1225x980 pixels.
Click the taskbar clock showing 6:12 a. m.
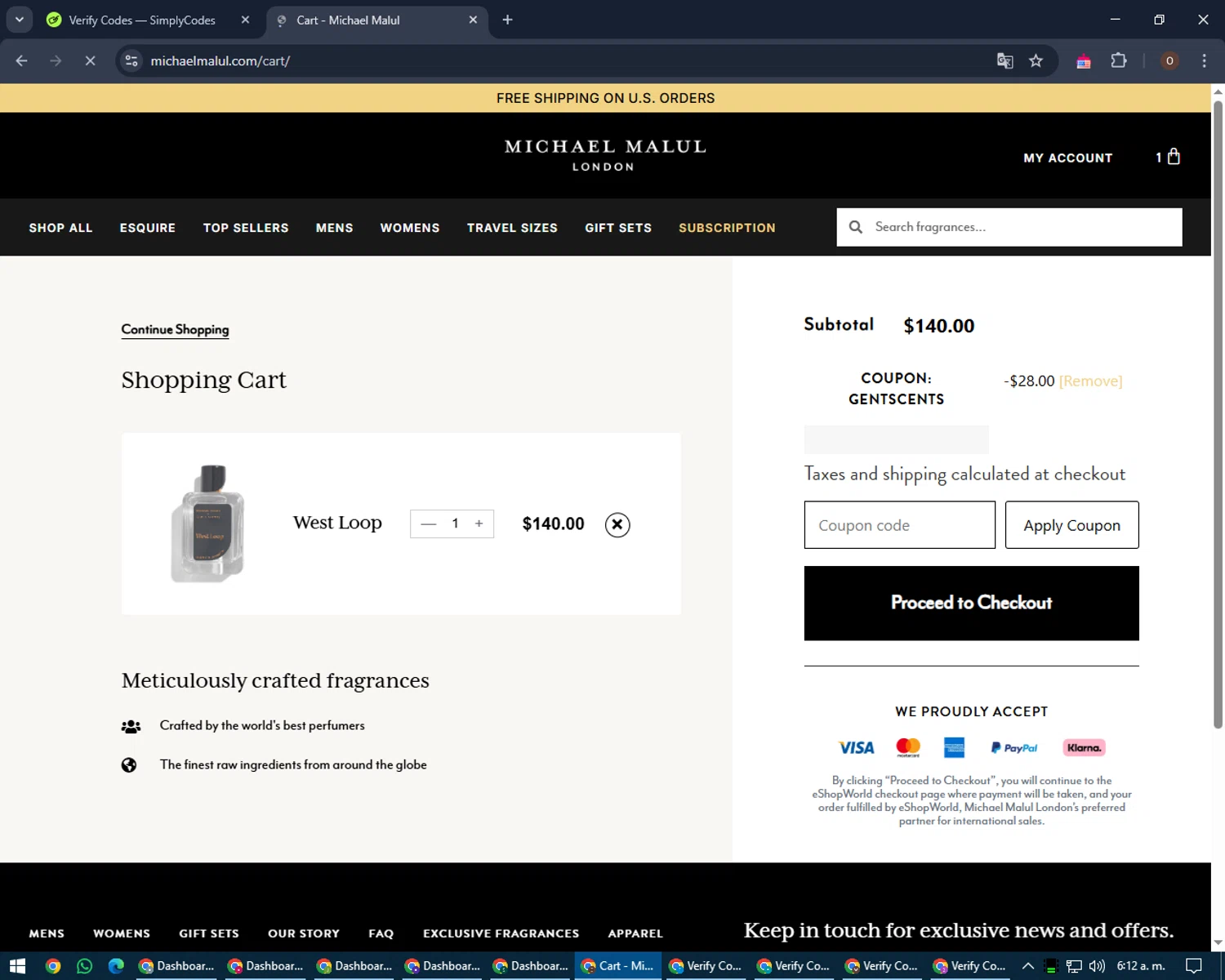[1141, 966]
